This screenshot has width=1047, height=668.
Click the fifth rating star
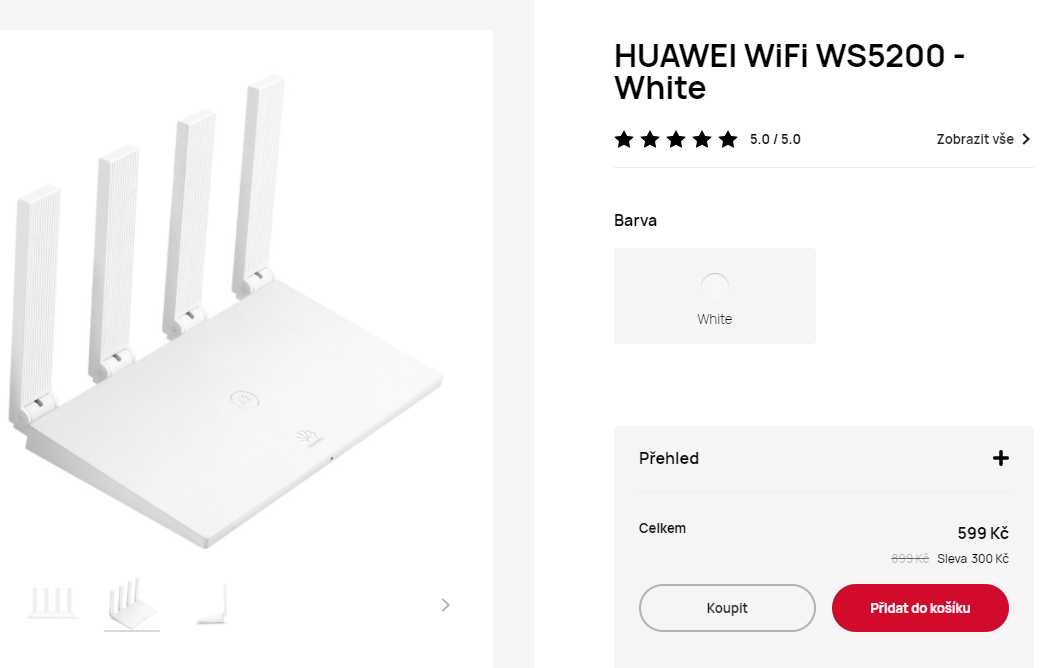click(x=728, y=139)
